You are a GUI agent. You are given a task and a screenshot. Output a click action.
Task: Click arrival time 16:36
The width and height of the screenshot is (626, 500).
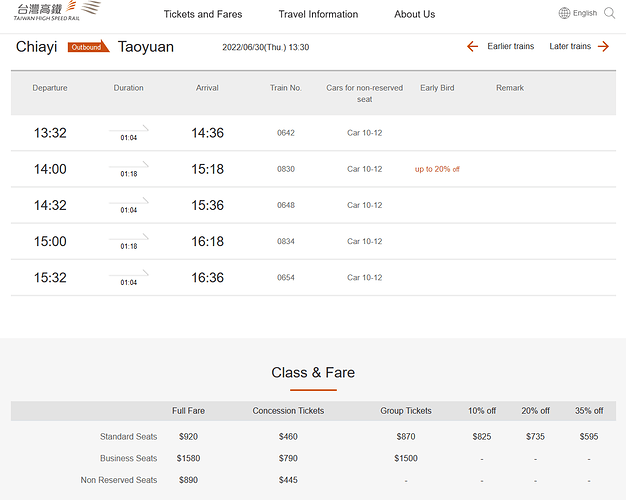point(207,278)
